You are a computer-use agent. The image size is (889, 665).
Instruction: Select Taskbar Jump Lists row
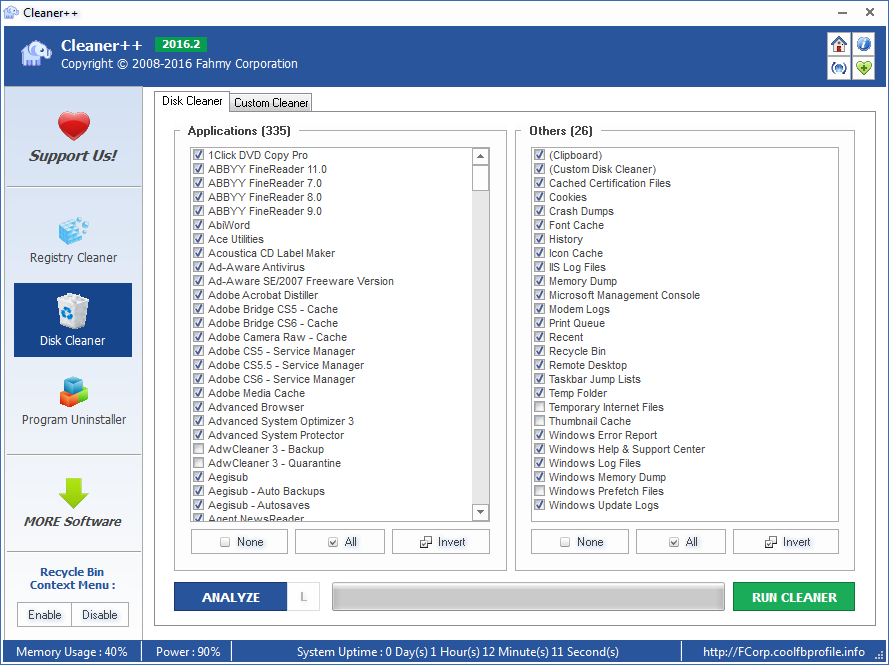[594, 379]
